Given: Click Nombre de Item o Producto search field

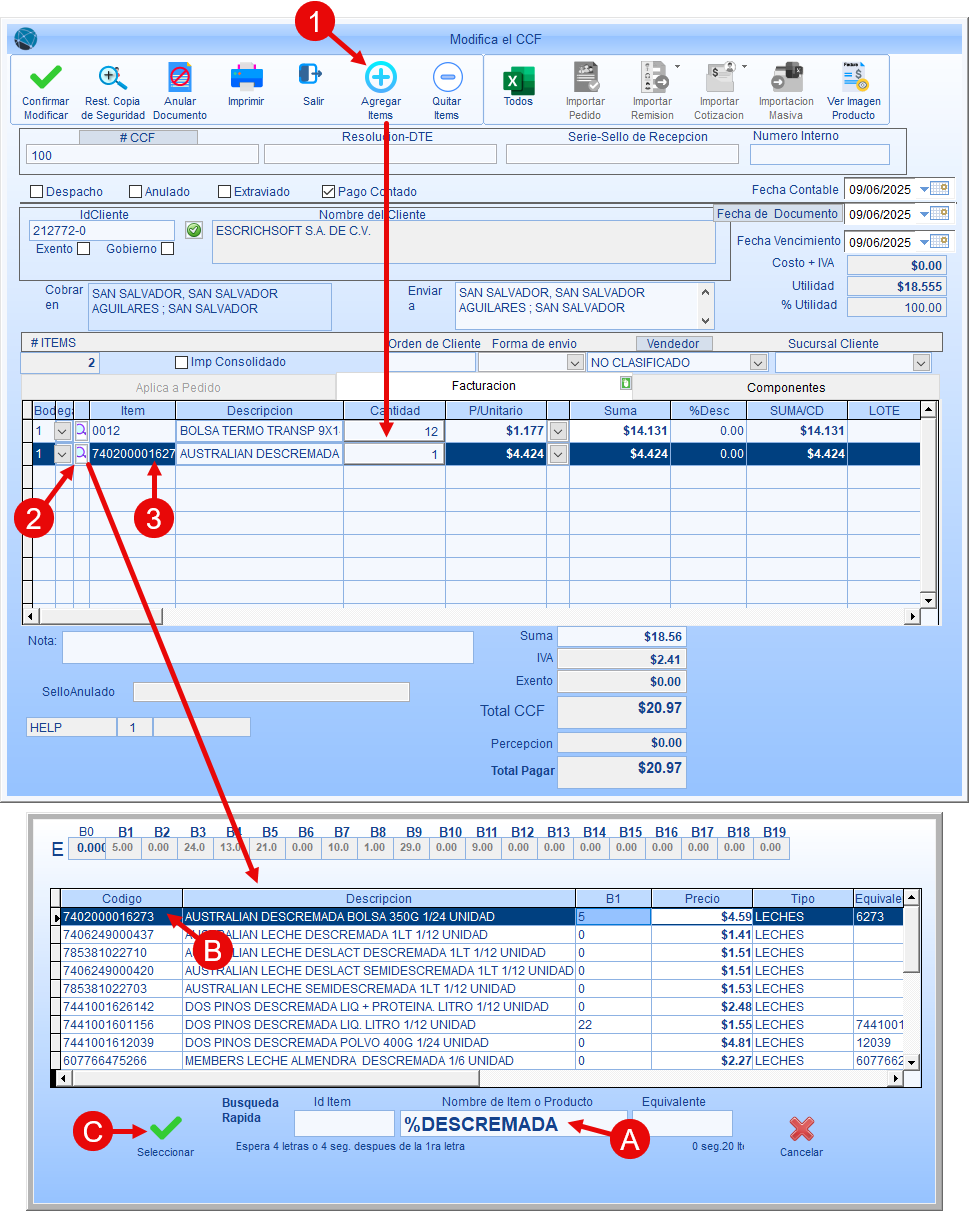Looking at the screenshot, I should 514,1124.
